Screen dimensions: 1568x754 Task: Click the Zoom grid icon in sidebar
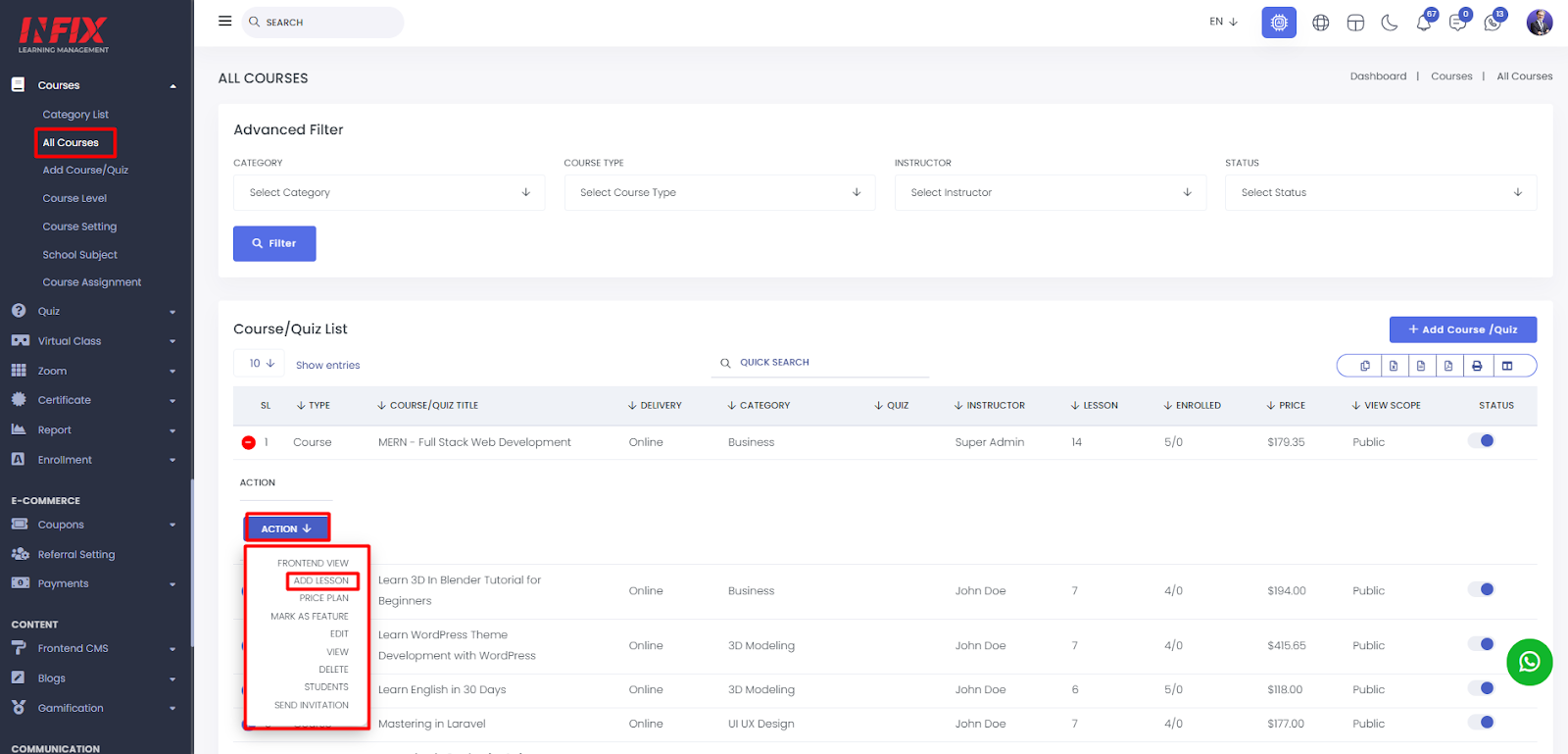tap(19, 371)
